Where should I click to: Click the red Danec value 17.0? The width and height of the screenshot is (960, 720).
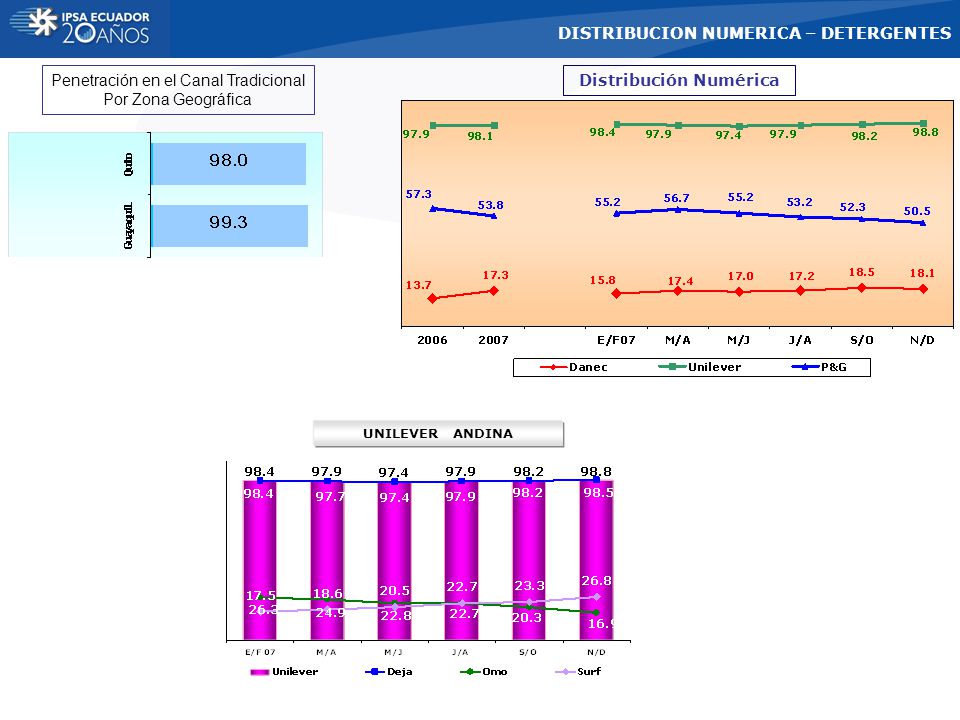[x=741, y=276]
